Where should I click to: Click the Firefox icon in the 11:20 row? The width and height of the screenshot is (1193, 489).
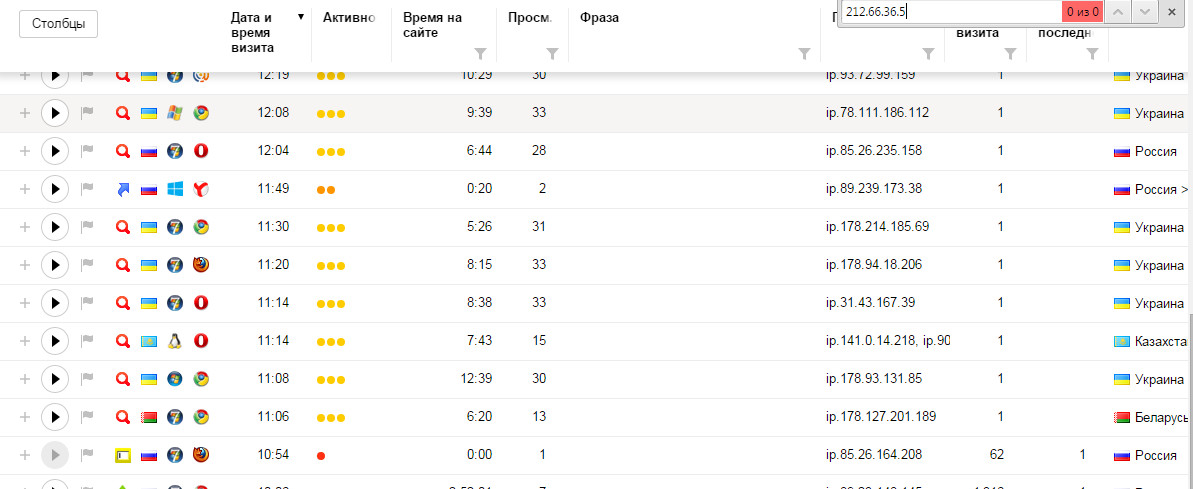[201, 265]
